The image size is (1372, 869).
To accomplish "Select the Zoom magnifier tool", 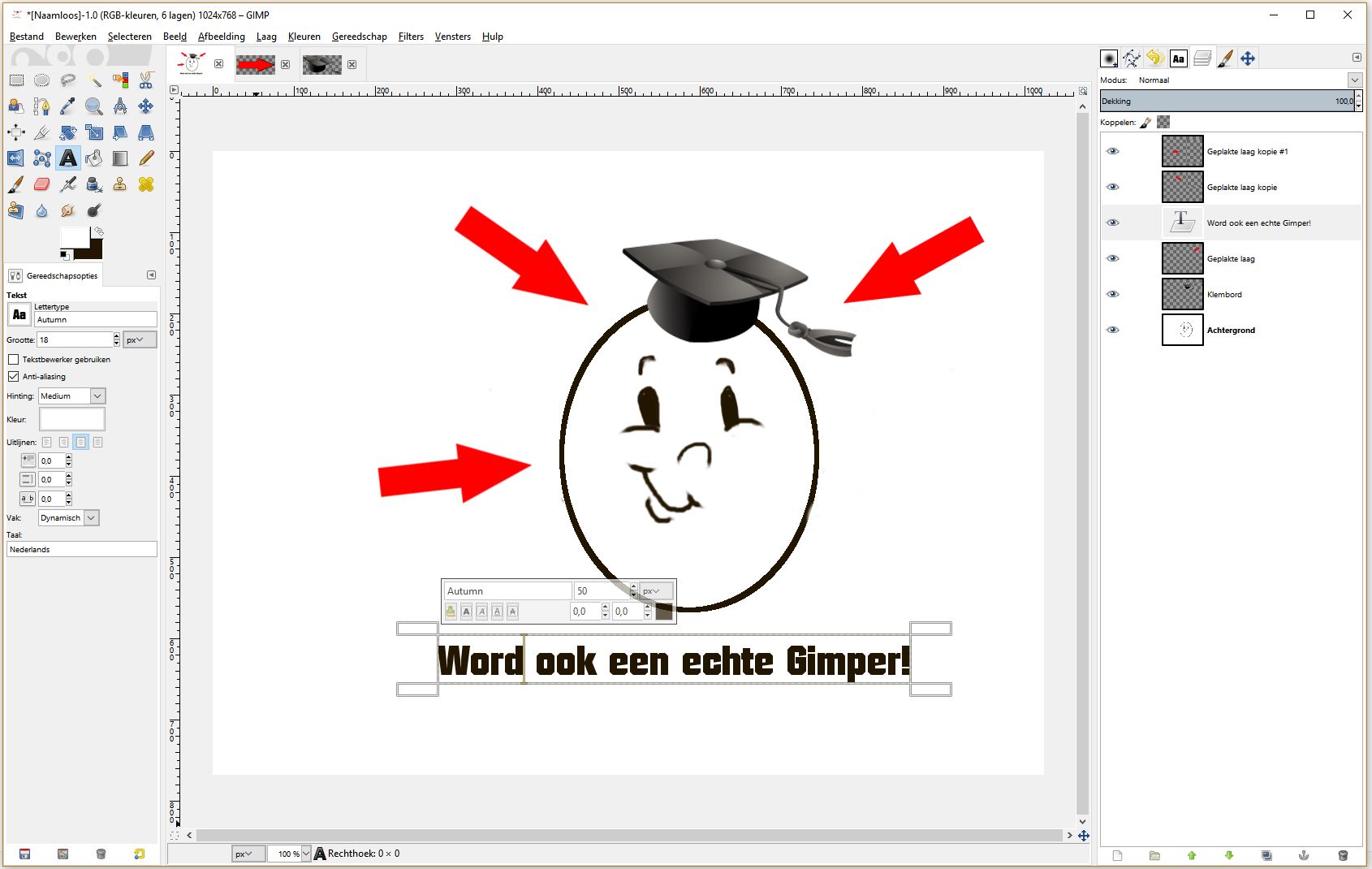I will click(x=94, y=106).
